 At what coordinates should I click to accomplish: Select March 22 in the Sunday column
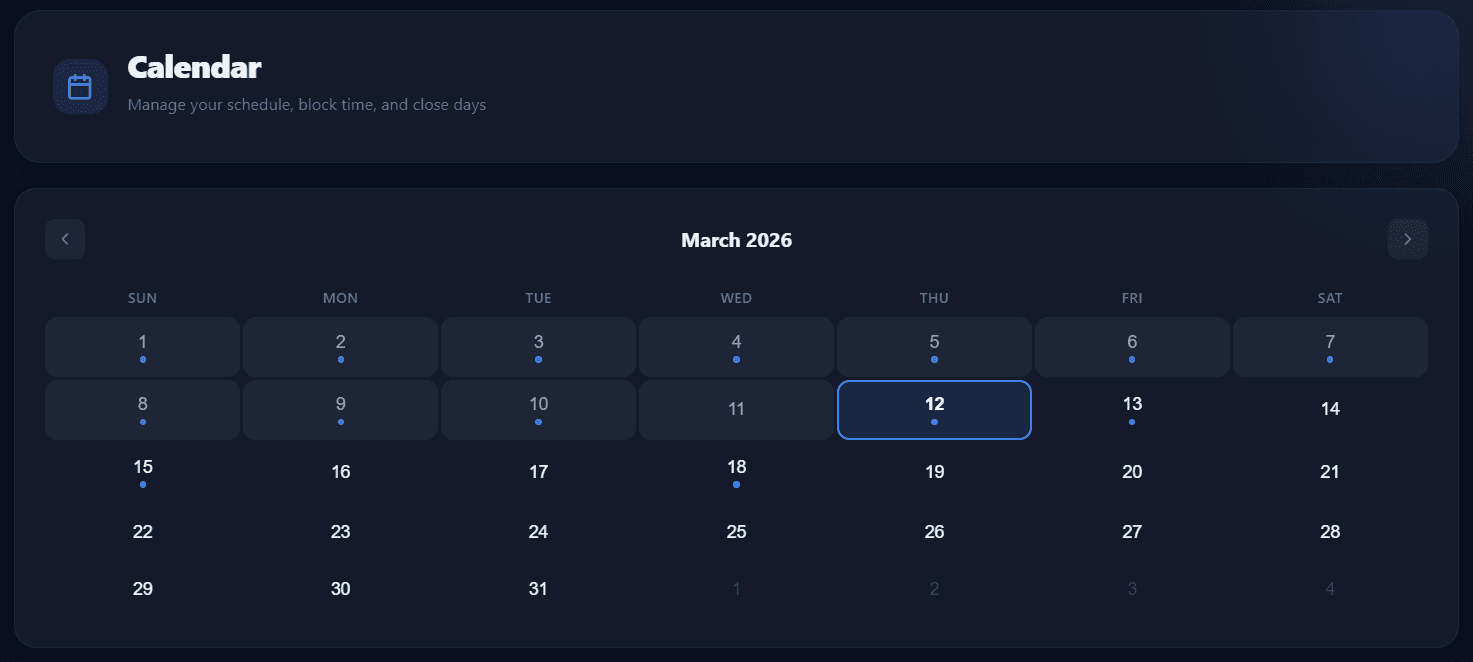point(142,531)
